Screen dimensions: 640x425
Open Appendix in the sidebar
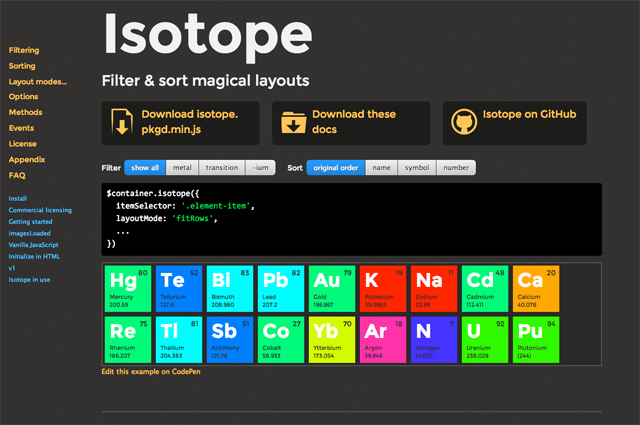click(x=27, y=160)
